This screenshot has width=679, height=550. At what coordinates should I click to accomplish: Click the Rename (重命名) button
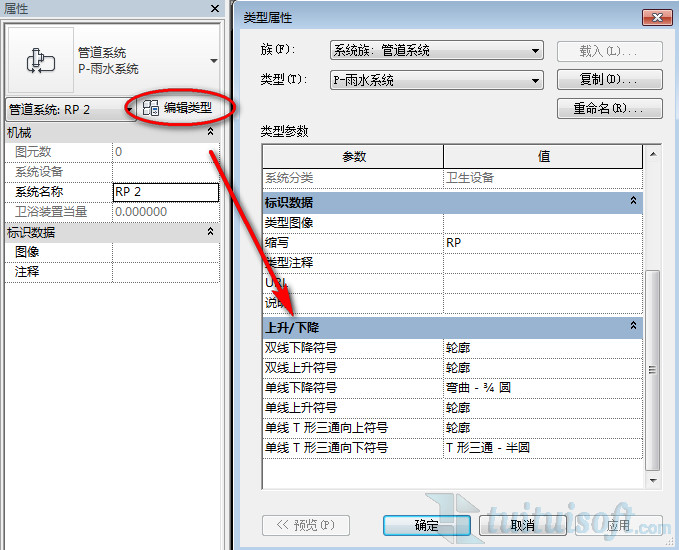[610, 108]
